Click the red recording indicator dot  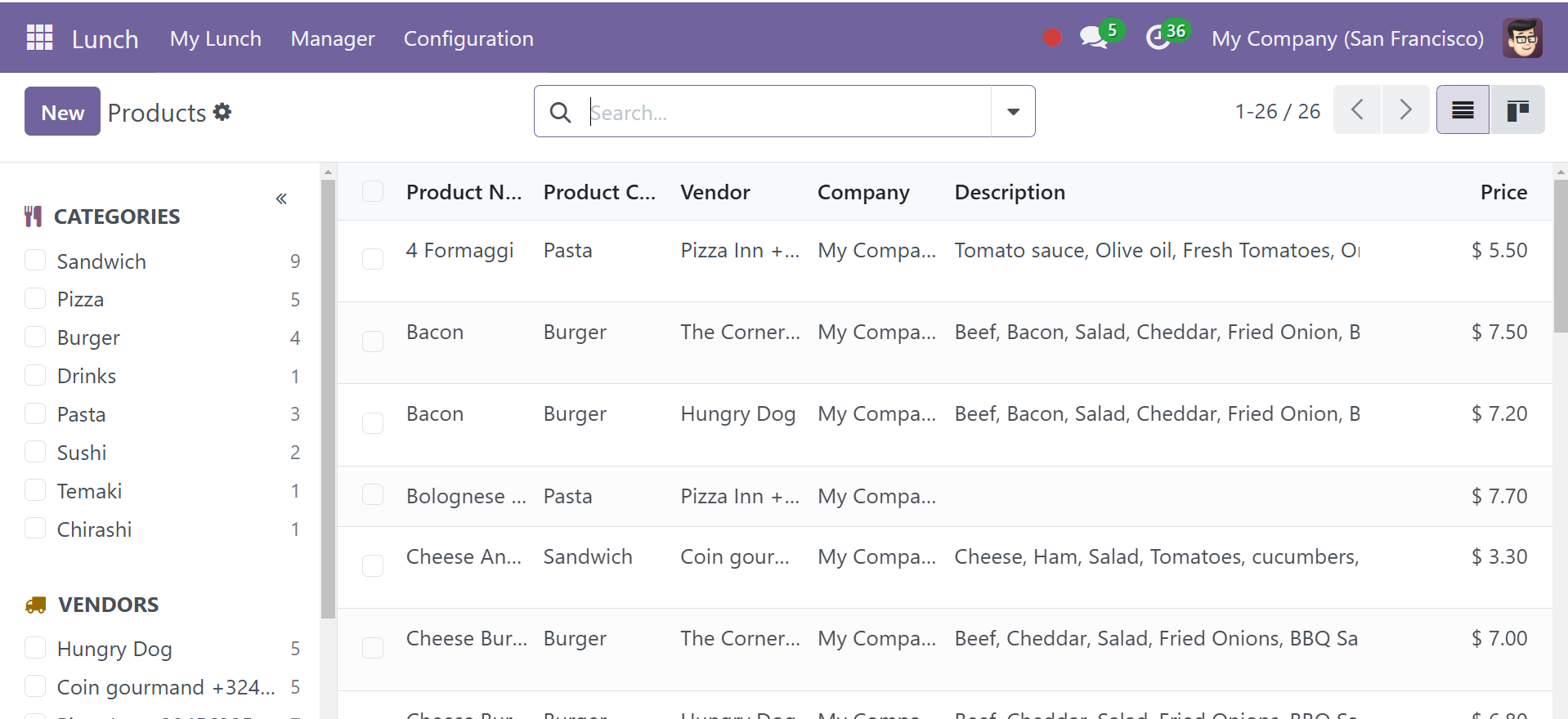(1053, 38)
